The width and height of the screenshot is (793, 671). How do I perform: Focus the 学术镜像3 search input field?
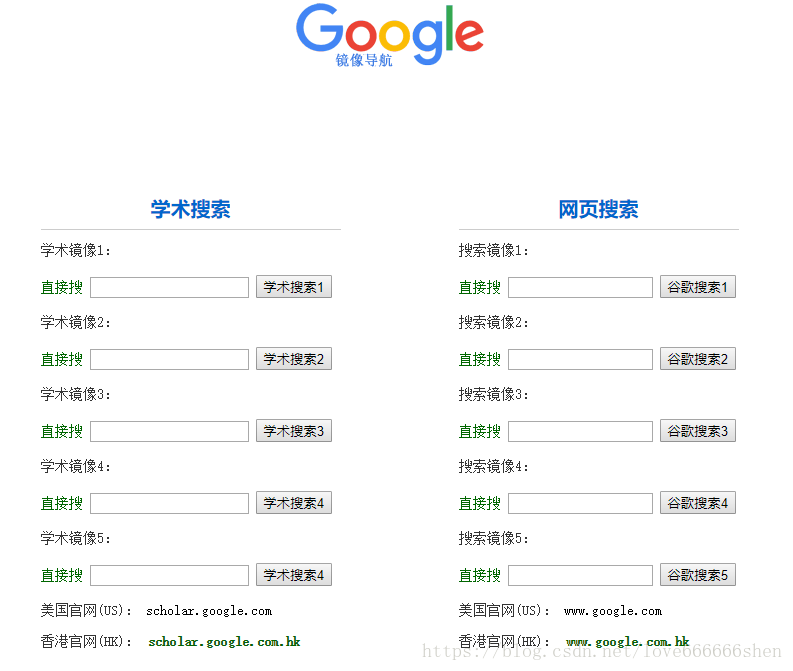tap(169, 431)
